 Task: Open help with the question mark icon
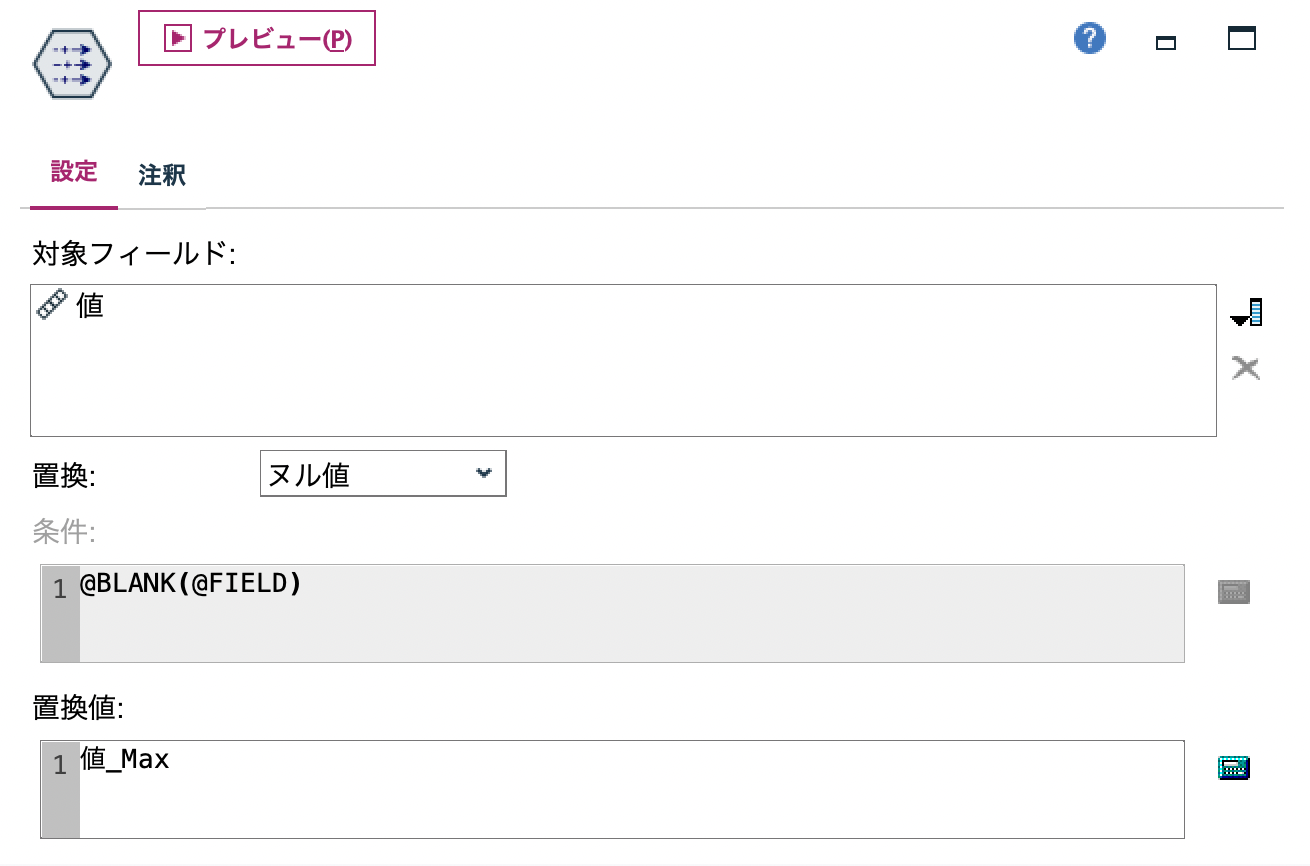(x=1089, y=37)
